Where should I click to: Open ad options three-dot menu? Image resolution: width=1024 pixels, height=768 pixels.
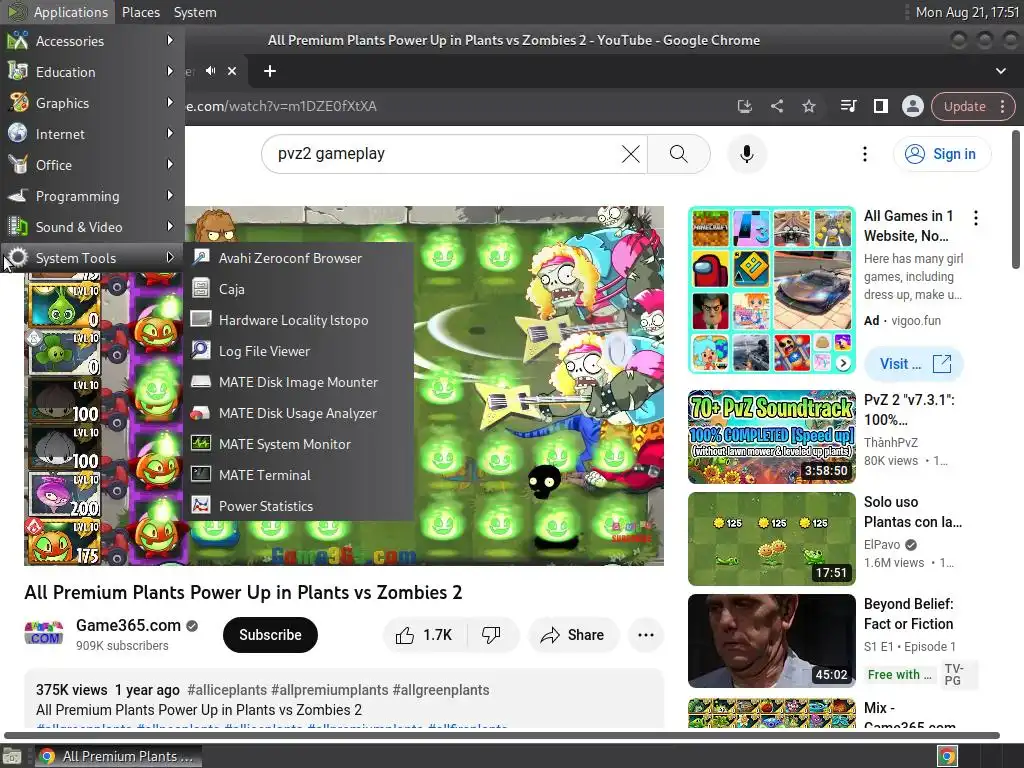(x=976, y=218)
